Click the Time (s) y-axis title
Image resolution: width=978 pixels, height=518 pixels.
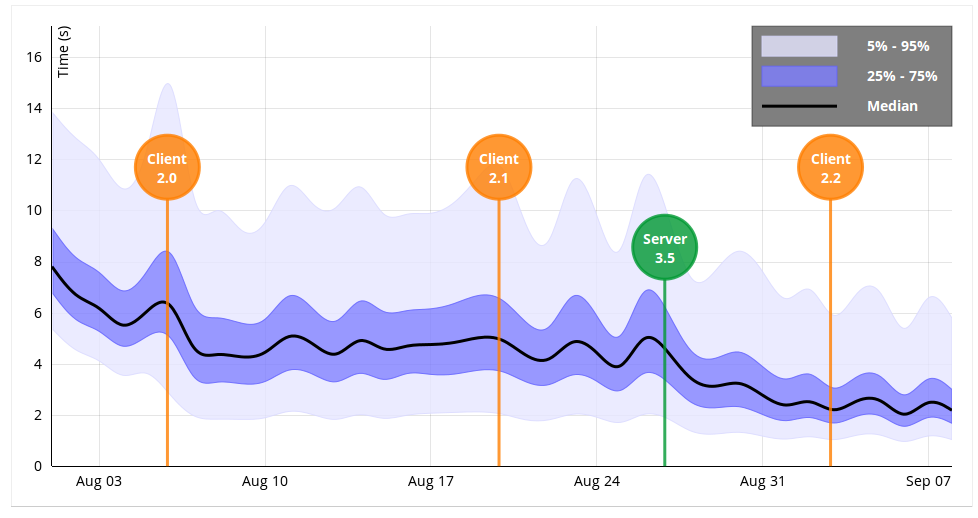pos(64,52)
